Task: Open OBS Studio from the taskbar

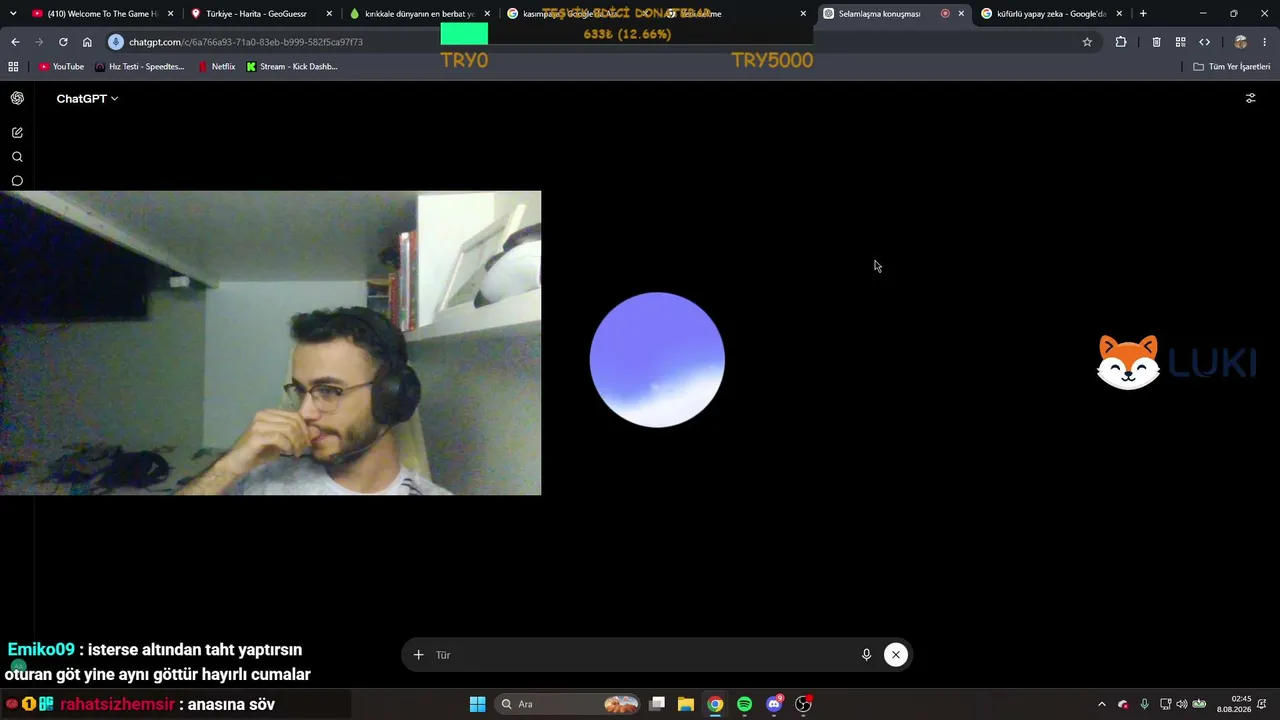Action: point(803,704)
